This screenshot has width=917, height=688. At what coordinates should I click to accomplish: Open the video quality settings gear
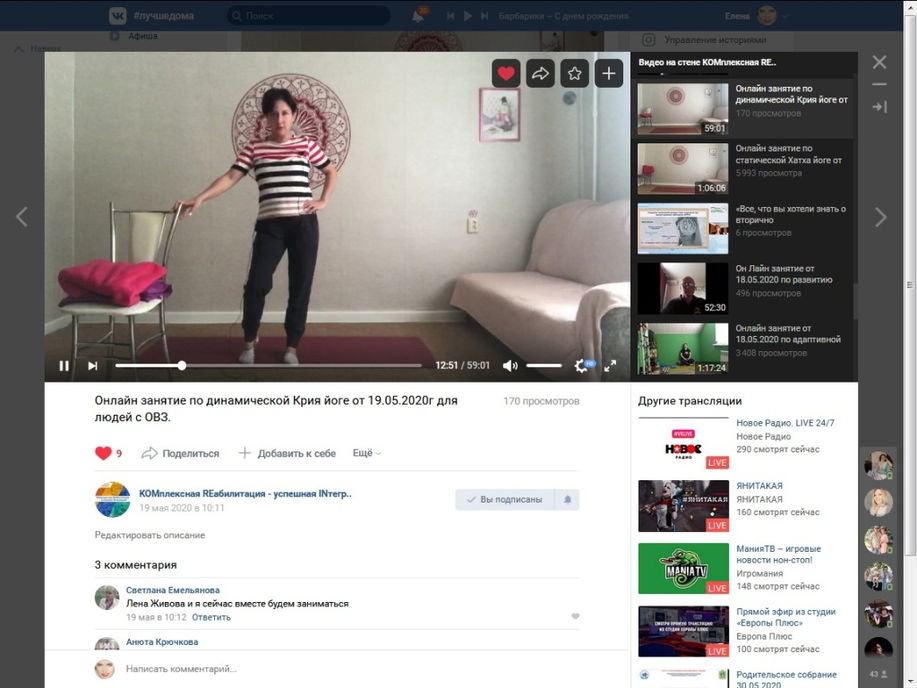point(581,366)
